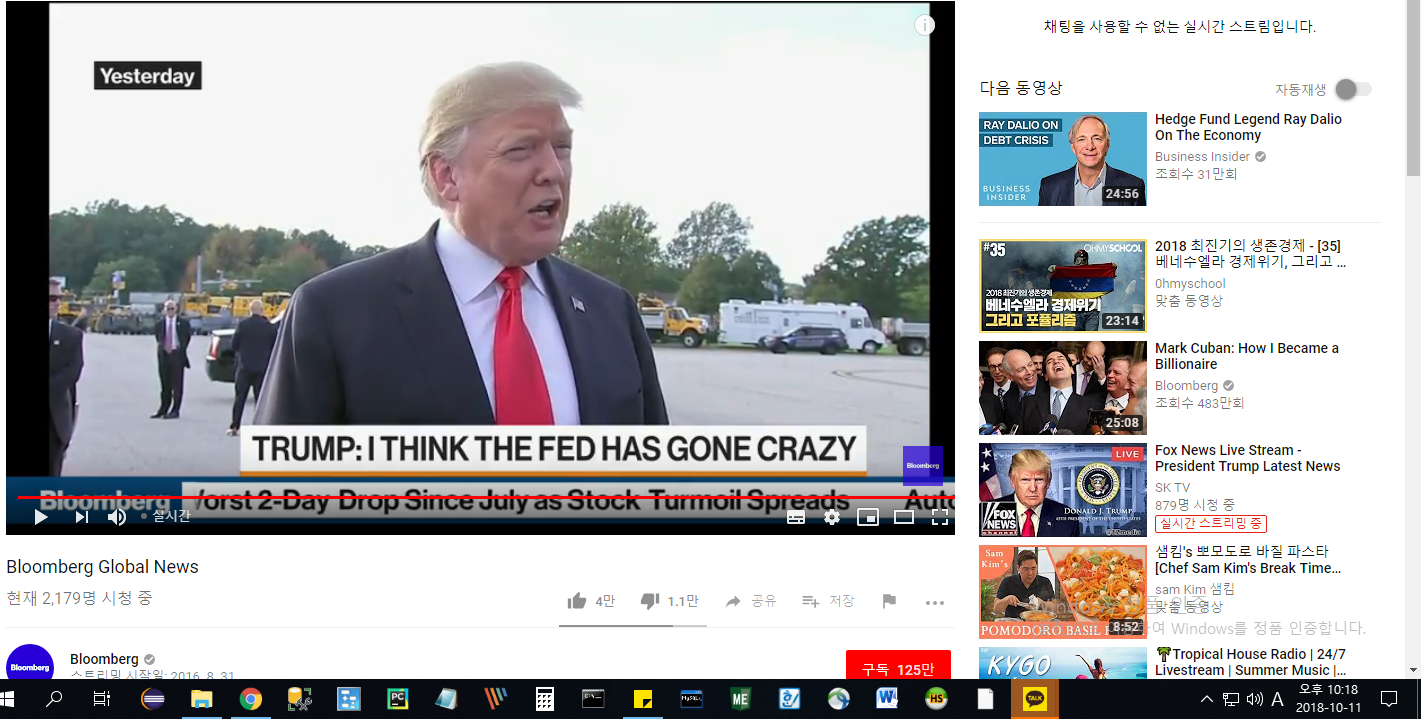Open File Explorer from the taskbar

[202, 699]
